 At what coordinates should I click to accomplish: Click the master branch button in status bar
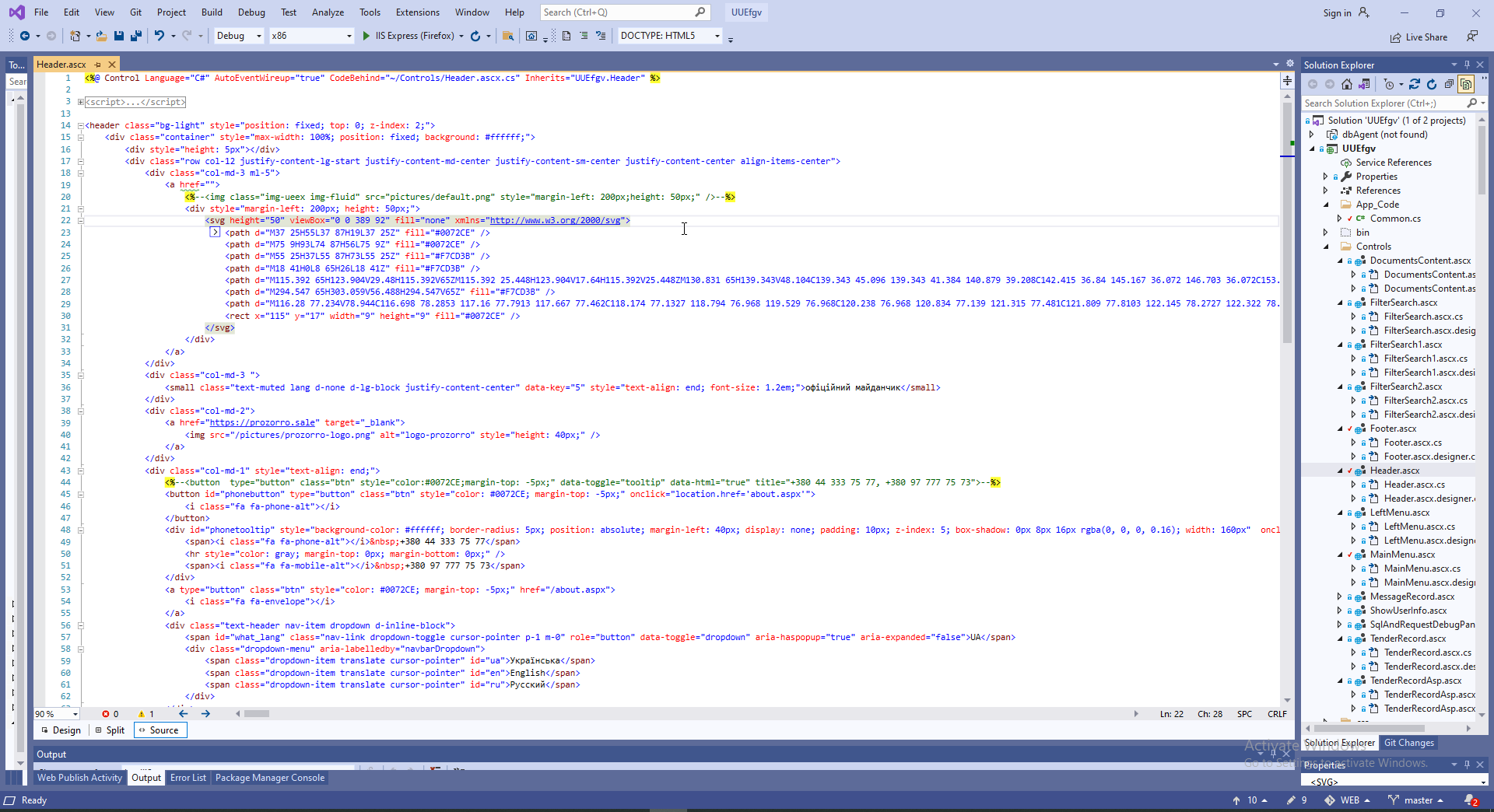pos(1415,800)
